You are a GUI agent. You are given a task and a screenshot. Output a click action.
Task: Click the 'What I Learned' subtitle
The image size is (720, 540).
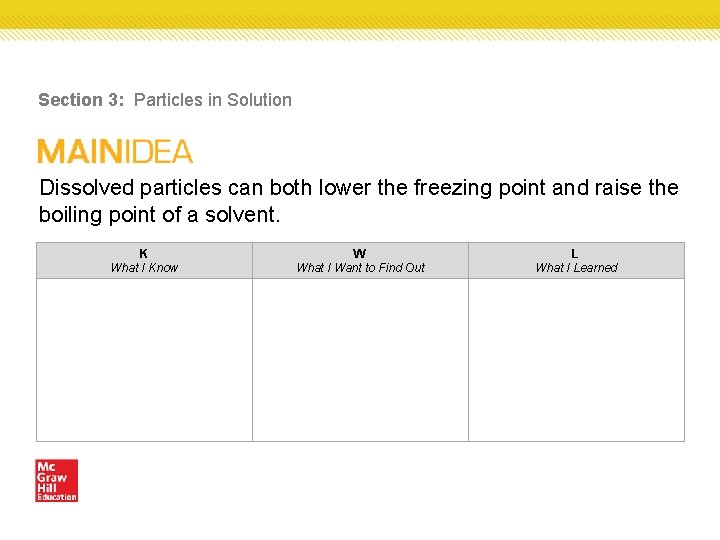tap(576, 268)
